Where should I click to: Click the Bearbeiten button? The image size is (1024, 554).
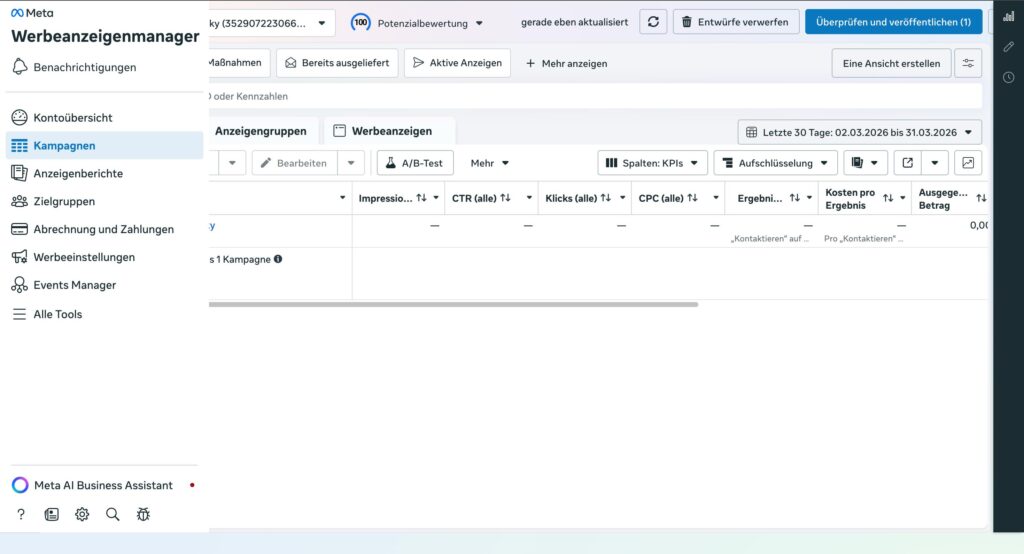(x=295, y=163)
